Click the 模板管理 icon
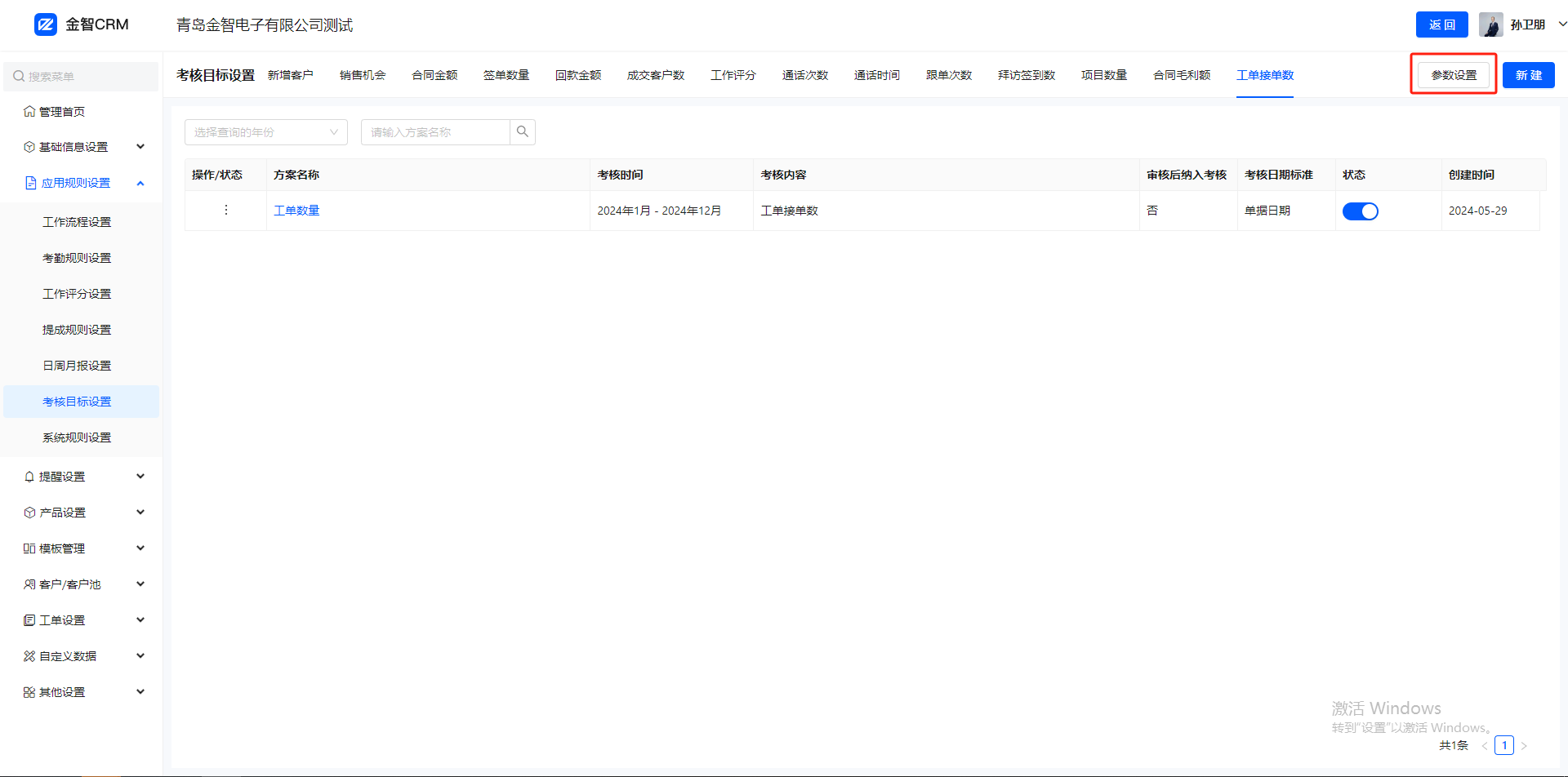The height and width of the screenshot is (777, 1568). coord(29,548)
